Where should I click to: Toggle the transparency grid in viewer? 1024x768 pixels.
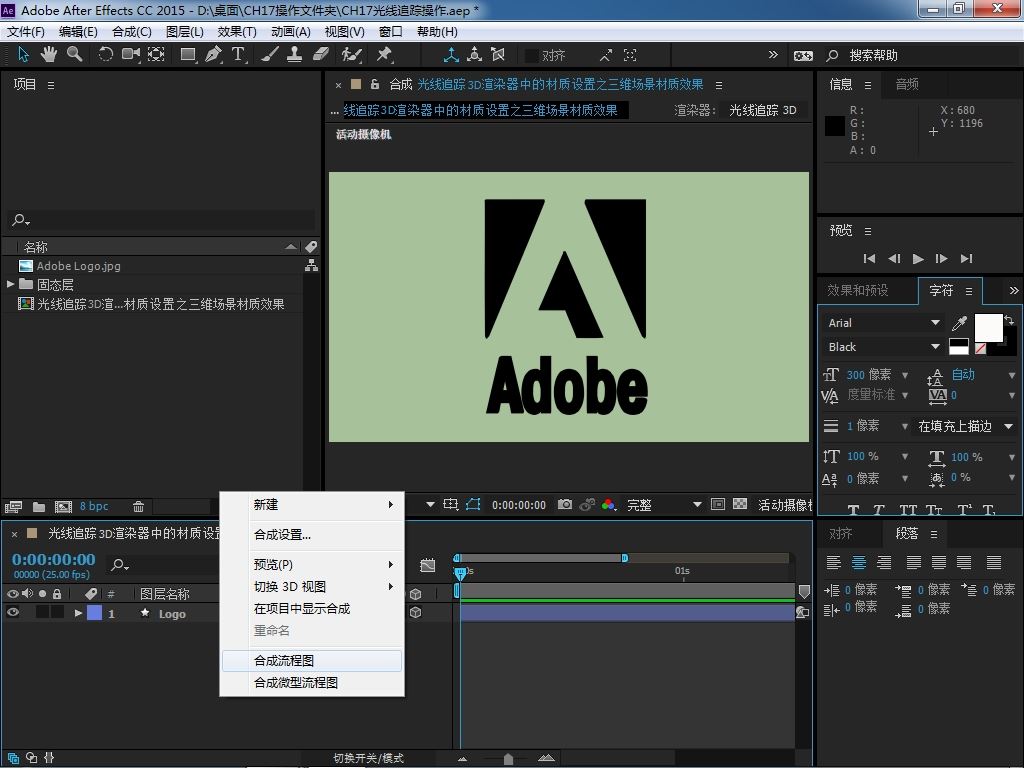point(740,504)
